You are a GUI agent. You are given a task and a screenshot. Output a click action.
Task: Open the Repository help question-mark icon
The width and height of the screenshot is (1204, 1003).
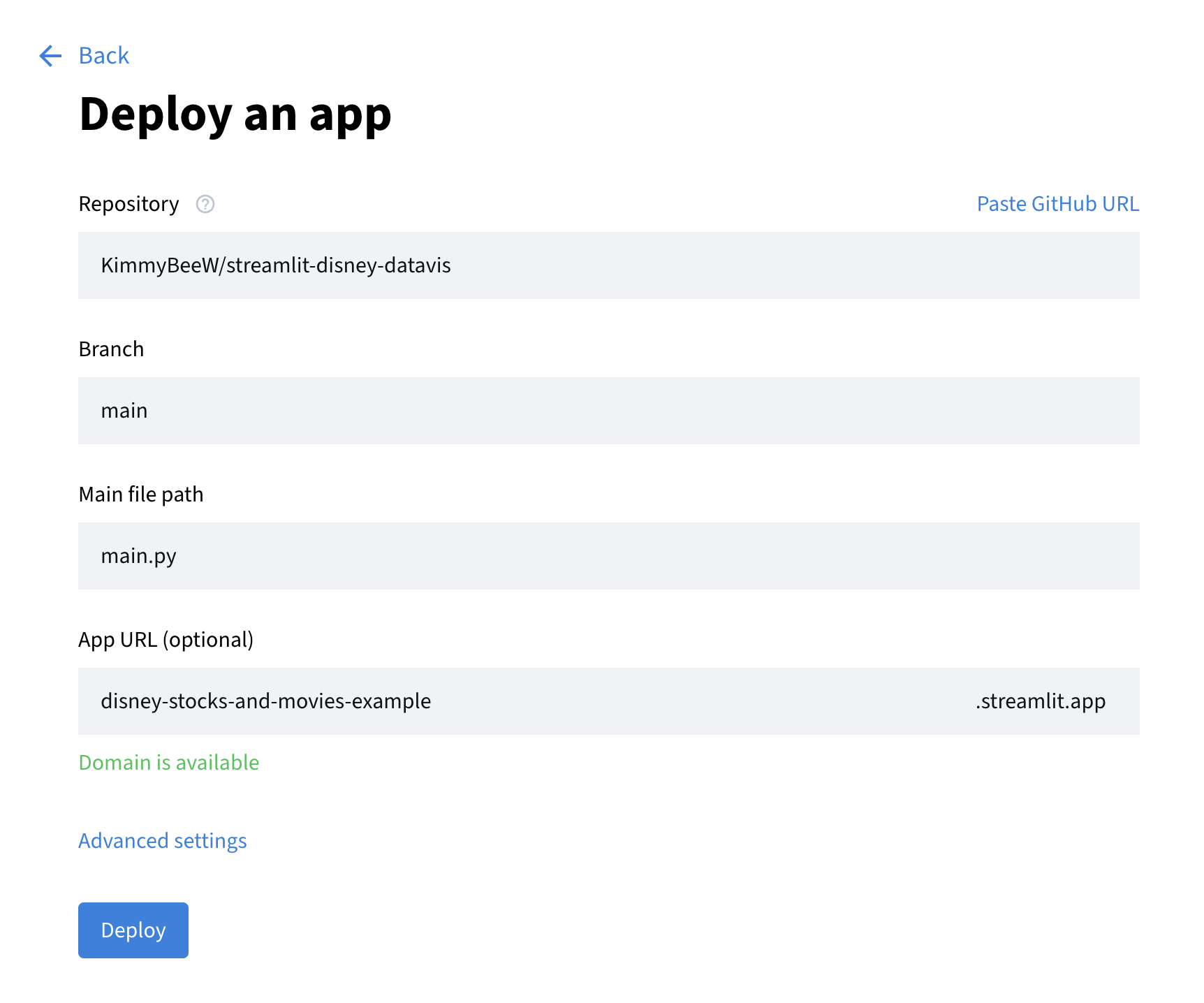click(205, 204)
